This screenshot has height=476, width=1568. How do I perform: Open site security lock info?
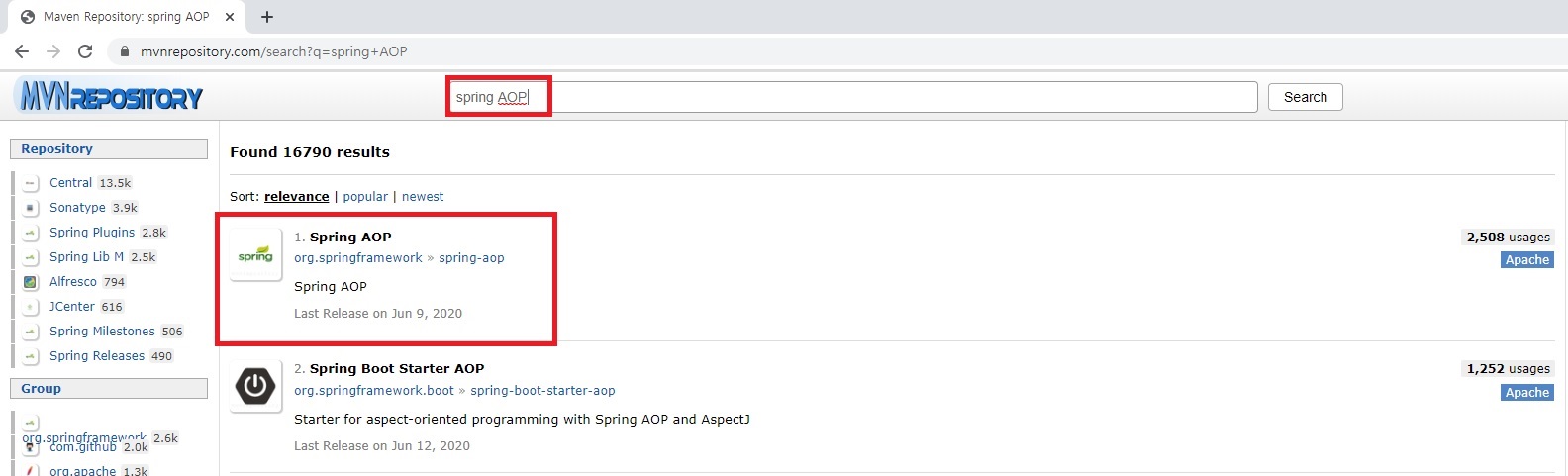(125, 51)
